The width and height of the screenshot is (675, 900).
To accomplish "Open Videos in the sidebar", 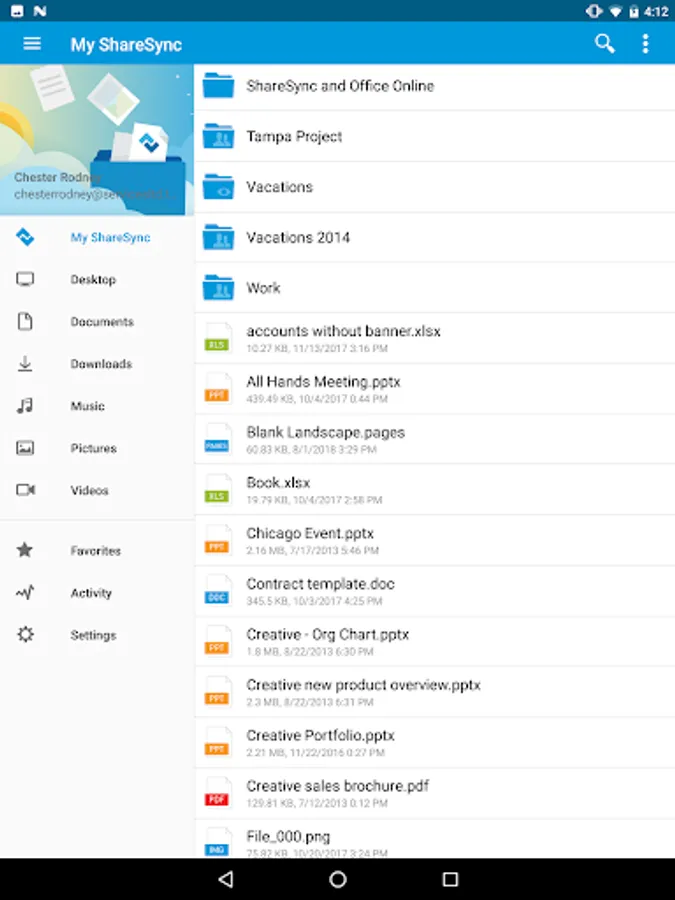I will (97, 490).
